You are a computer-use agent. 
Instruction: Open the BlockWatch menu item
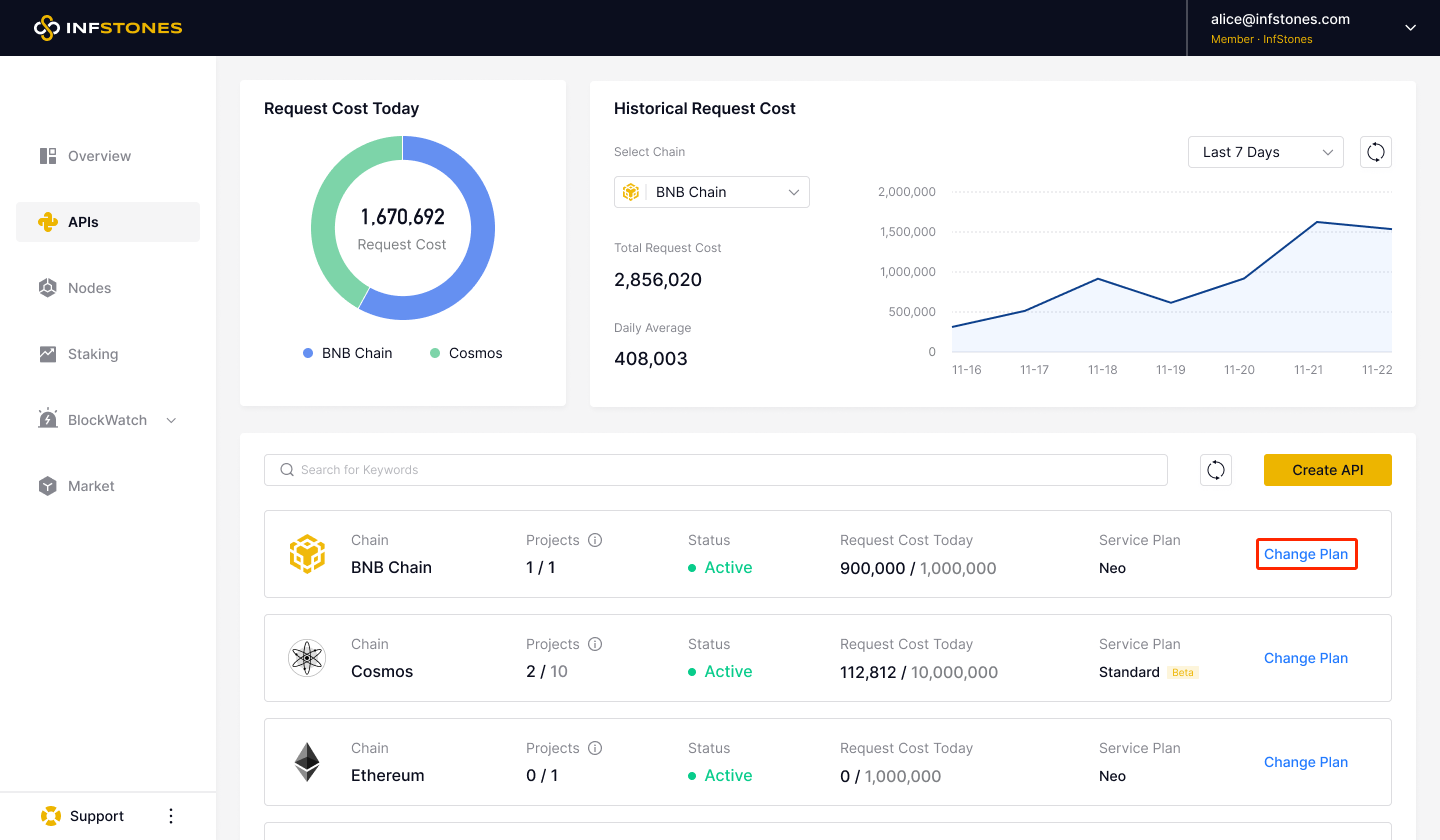[108, 420]
